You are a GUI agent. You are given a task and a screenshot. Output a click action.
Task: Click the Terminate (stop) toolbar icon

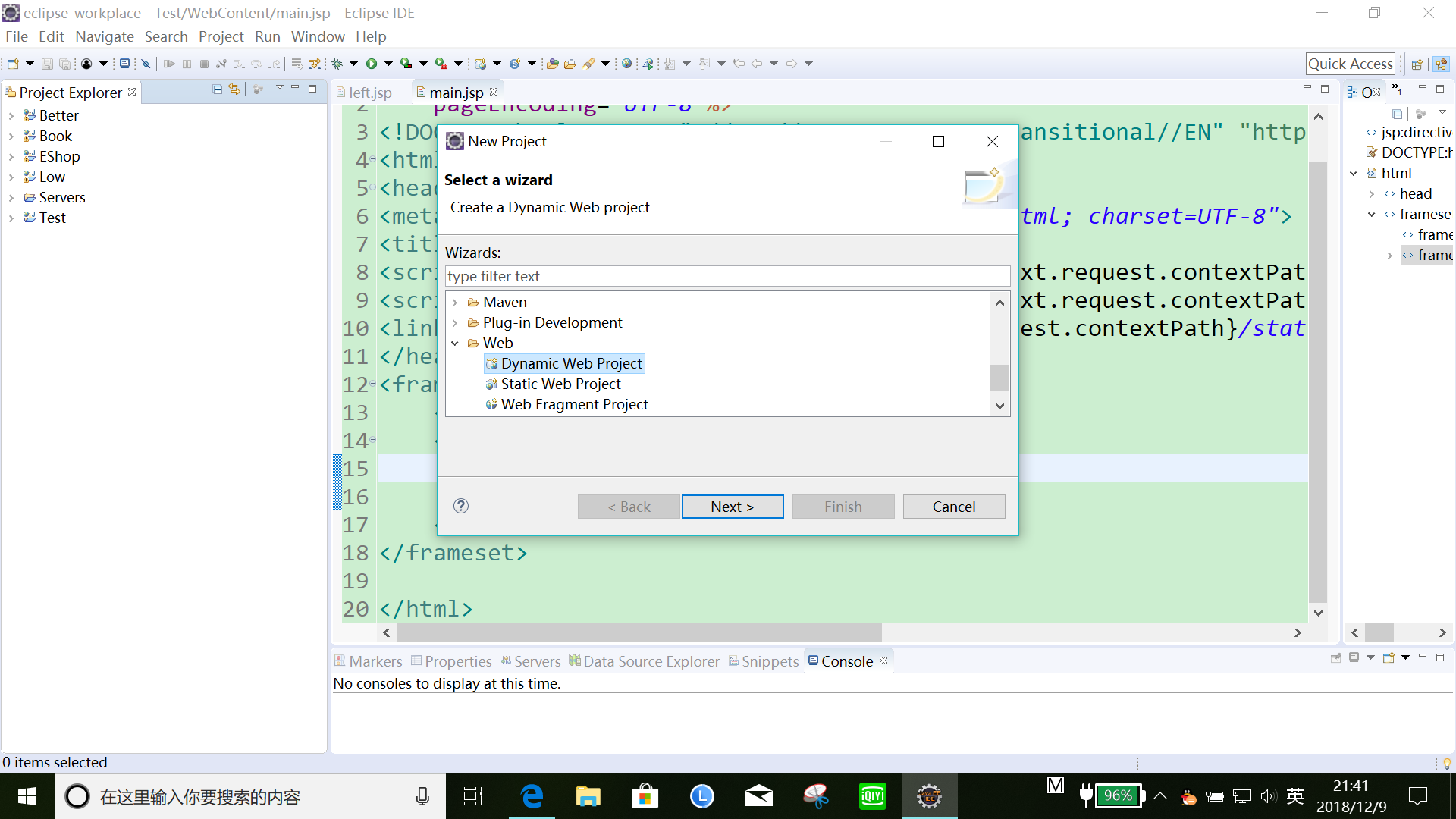point(204,64)
